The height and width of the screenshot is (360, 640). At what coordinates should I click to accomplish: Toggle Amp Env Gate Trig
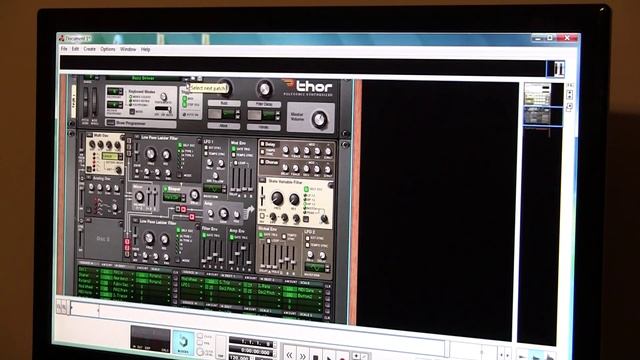pyautogui.click(x=231, y=237)
